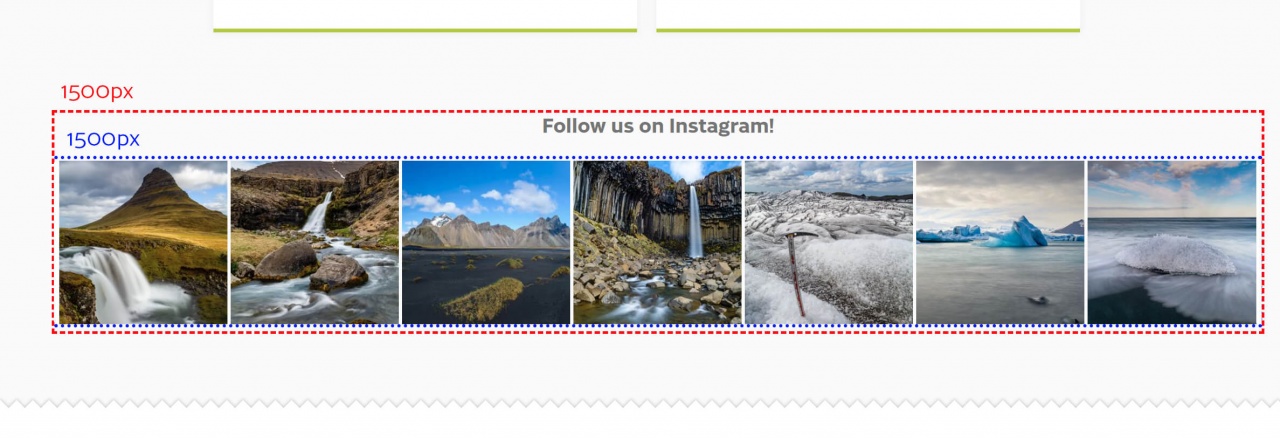Click the green underline of the left card

point(425,30)
